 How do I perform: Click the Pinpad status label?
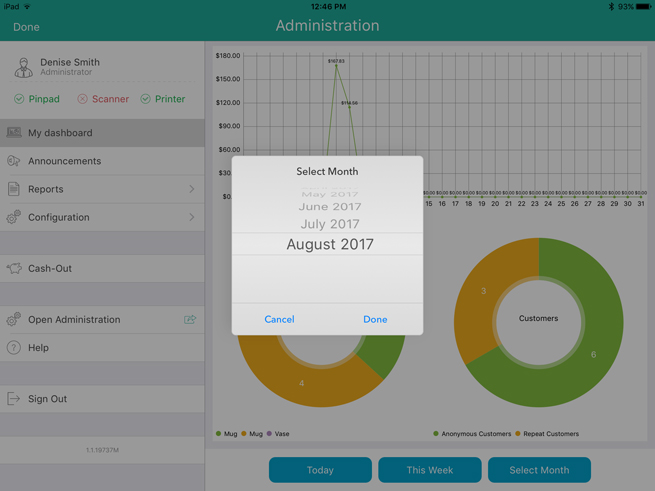(x=44, y=99)
